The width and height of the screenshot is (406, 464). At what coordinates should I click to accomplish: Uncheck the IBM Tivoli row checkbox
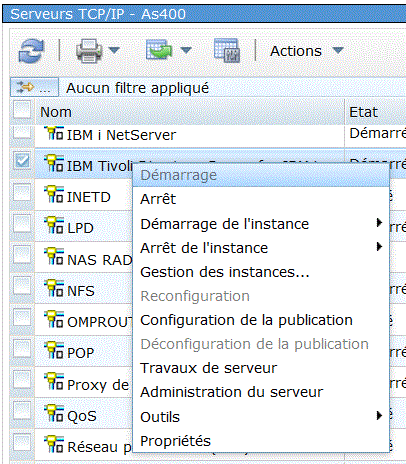click(x=22, y=161)
